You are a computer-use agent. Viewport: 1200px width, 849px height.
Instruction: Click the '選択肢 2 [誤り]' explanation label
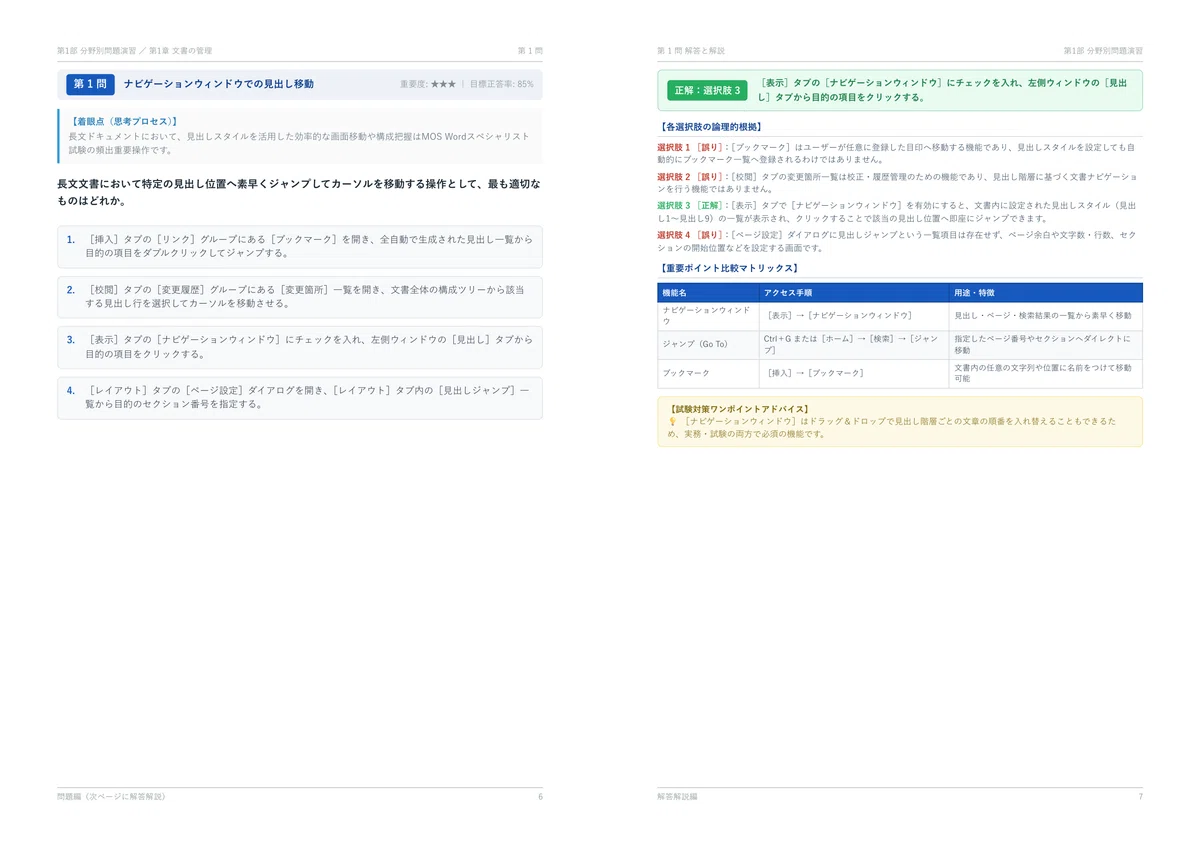pos(690,176)
